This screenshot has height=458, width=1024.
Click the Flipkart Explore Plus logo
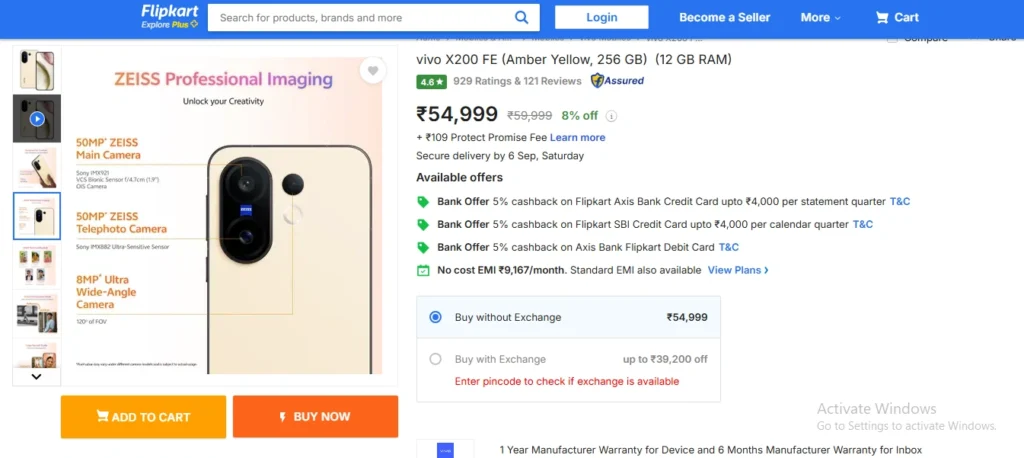point(169,16)
